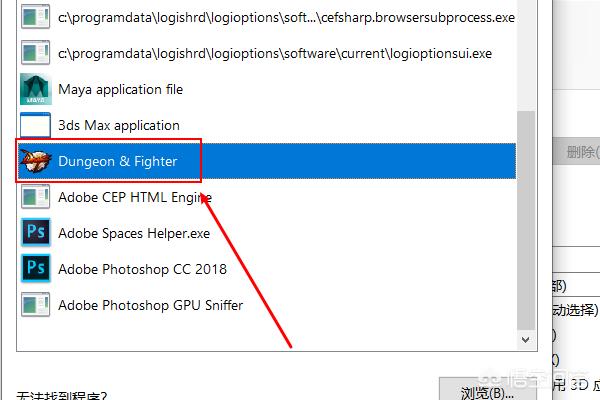This screenshot has width=600, height=400.
Task: Open the 浏览(B)... browse button
Action: tap(487, 392)
